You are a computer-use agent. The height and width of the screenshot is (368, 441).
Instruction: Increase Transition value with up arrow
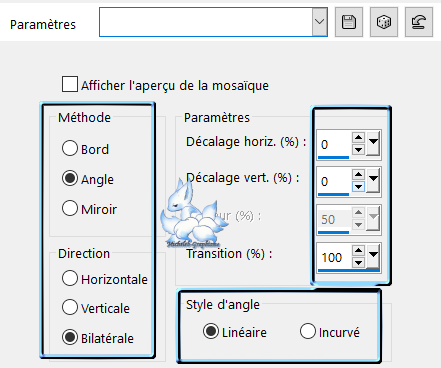(359, 250)
